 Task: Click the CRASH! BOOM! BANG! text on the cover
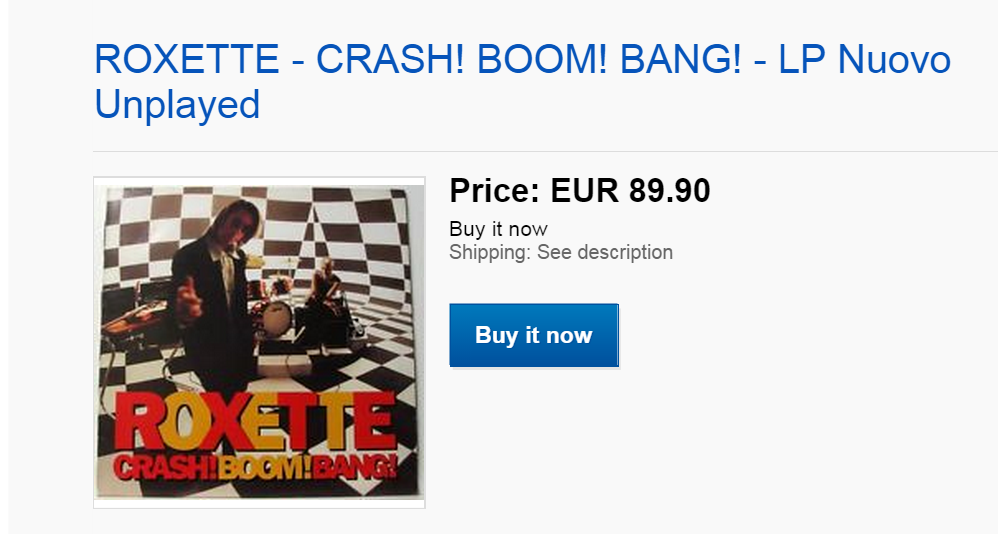[x=256, y=466]
